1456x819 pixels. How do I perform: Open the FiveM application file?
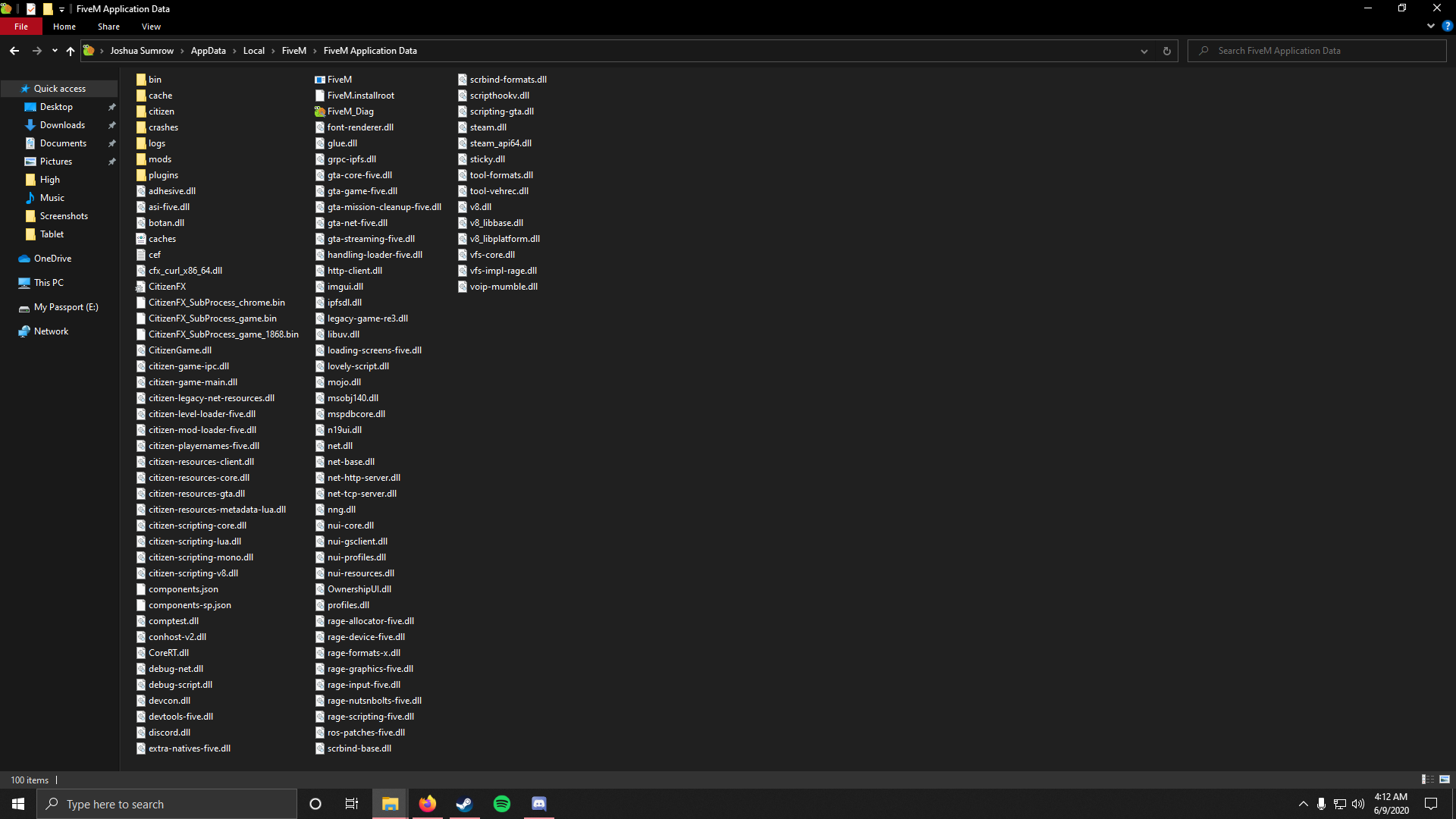(339, 79)
